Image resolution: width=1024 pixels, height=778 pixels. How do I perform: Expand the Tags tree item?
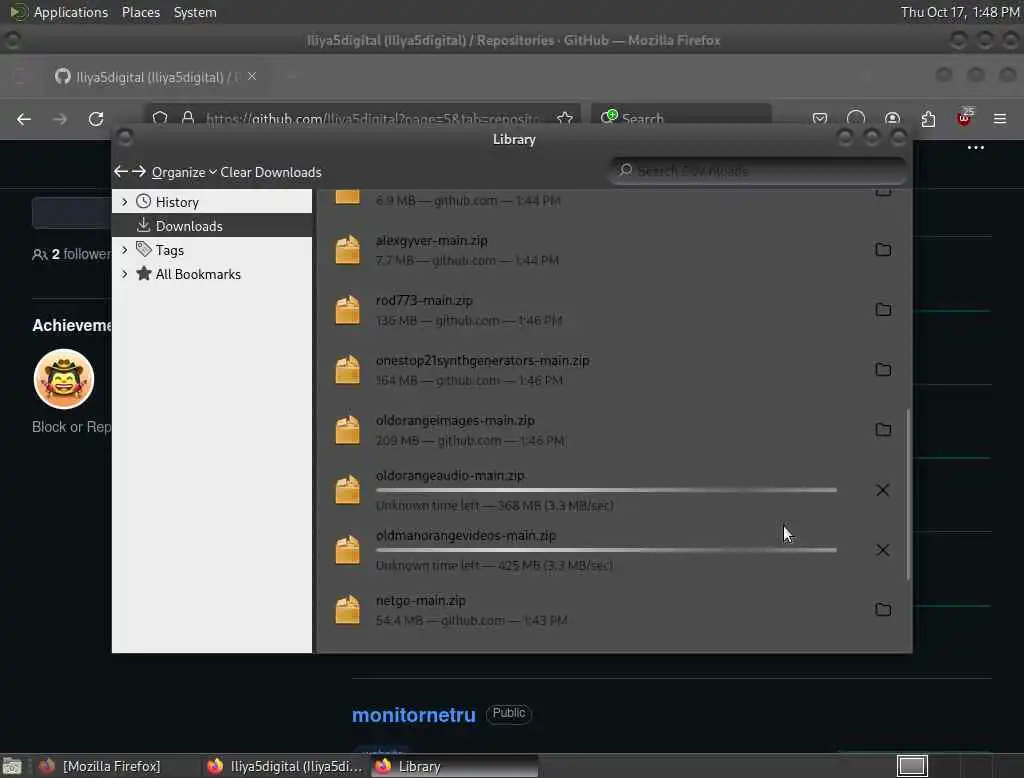click(x=125, y=250)
